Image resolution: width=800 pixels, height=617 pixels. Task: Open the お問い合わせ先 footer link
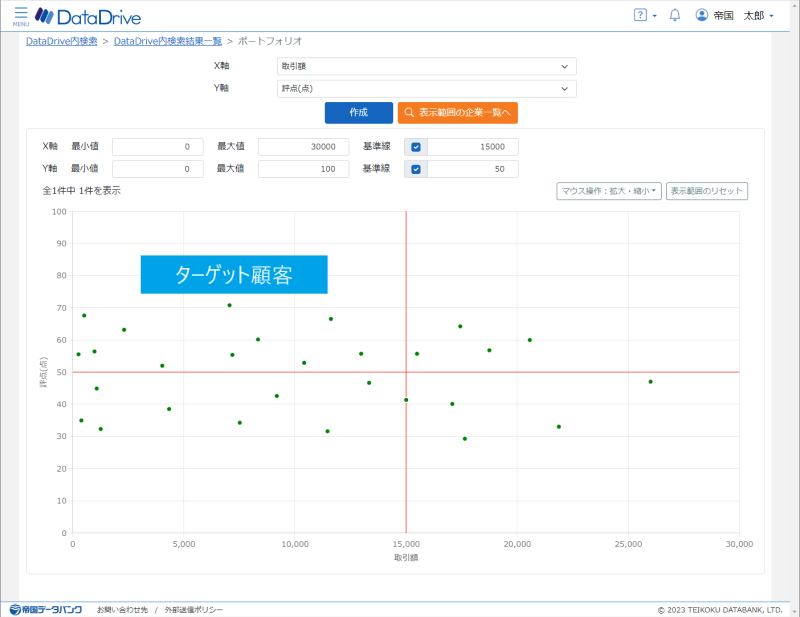(122, 610)
